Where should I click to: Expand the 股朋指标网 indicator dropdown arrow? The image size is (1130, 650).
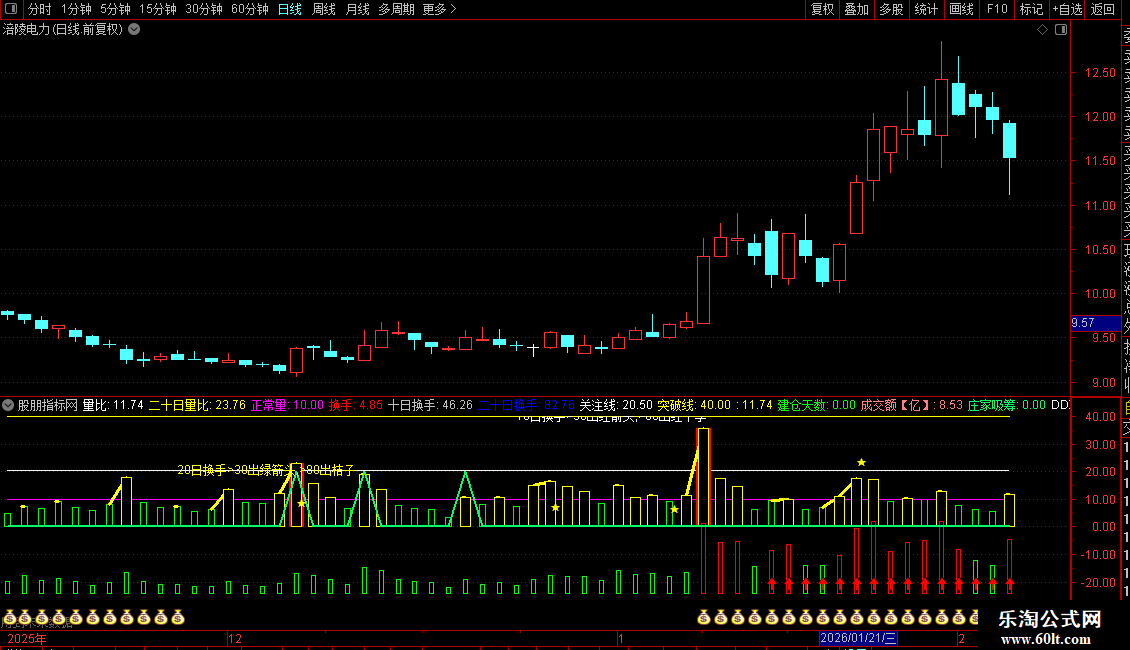tap(8, 405)
